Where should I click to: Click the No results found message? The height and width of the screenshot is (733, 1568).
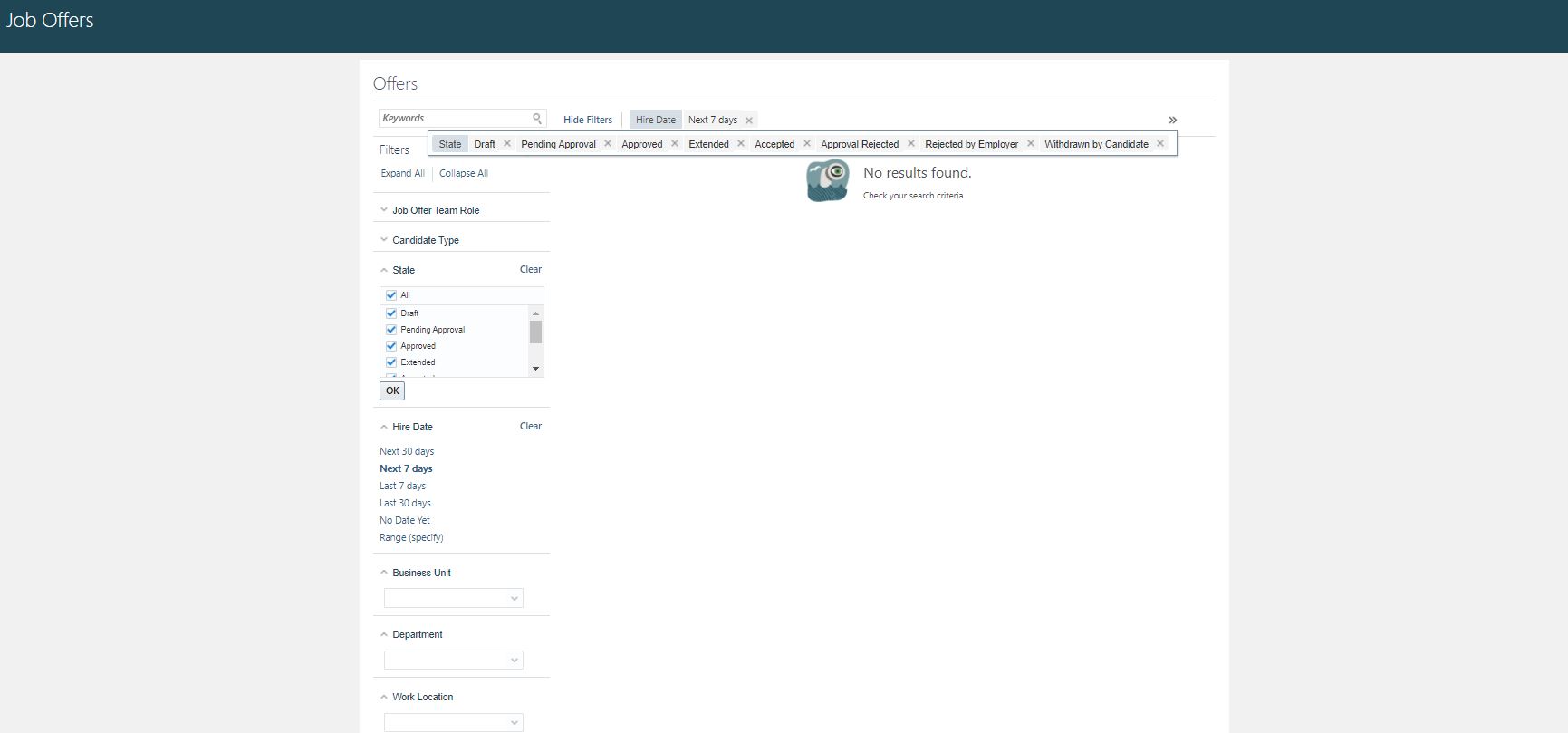(917, 172)
